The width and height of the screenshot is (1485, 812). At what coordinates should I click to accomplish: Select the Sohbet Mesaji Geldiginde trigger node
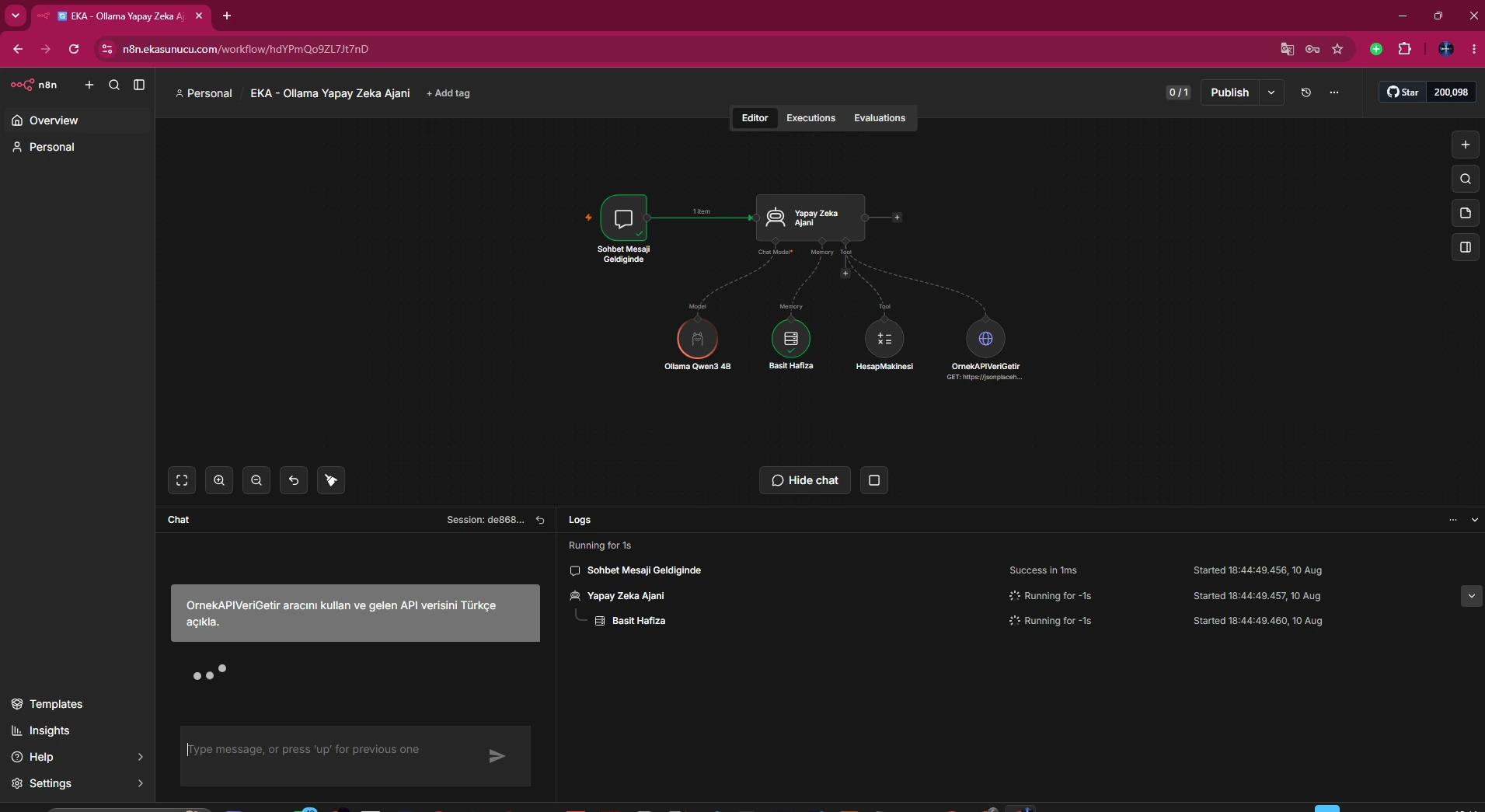pos(623,218)
